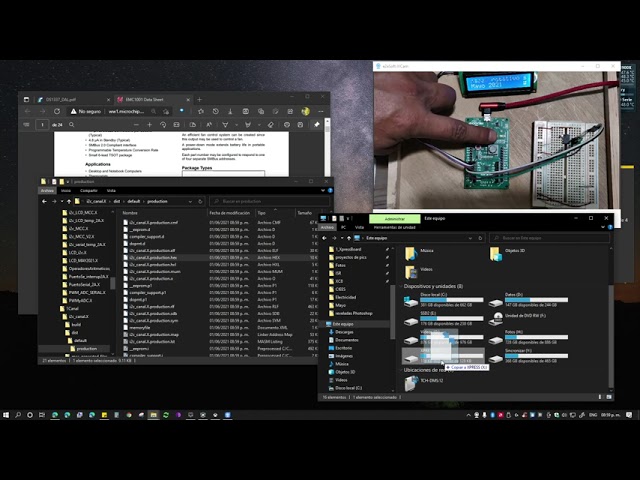The height and width of the screenshot is (480, 640).
Task: Open the Windows Start menu
Action: [8, 414]
